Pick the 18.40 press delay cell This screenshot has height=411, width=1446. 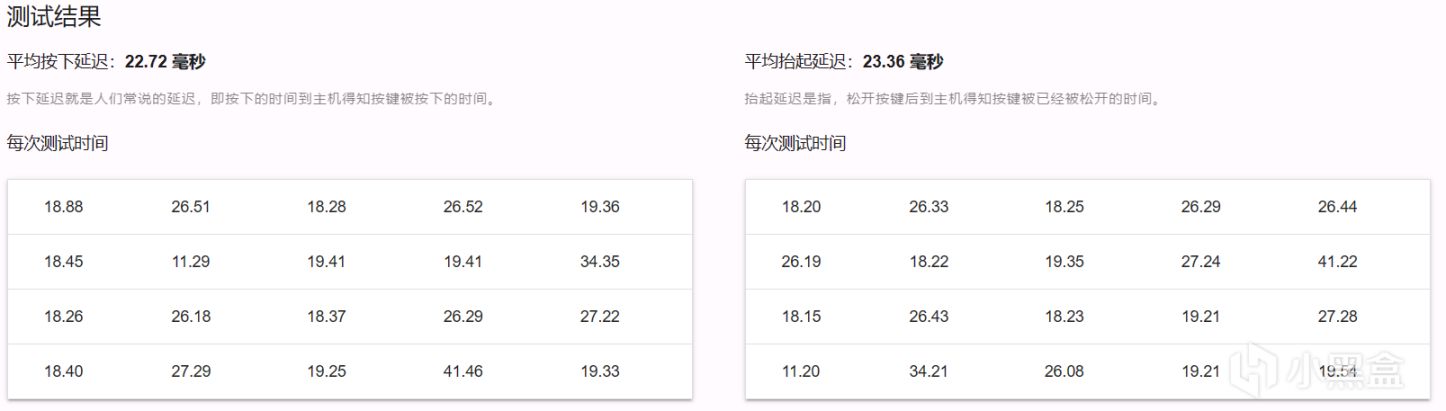pyautogui.click(x=64, y=371)
